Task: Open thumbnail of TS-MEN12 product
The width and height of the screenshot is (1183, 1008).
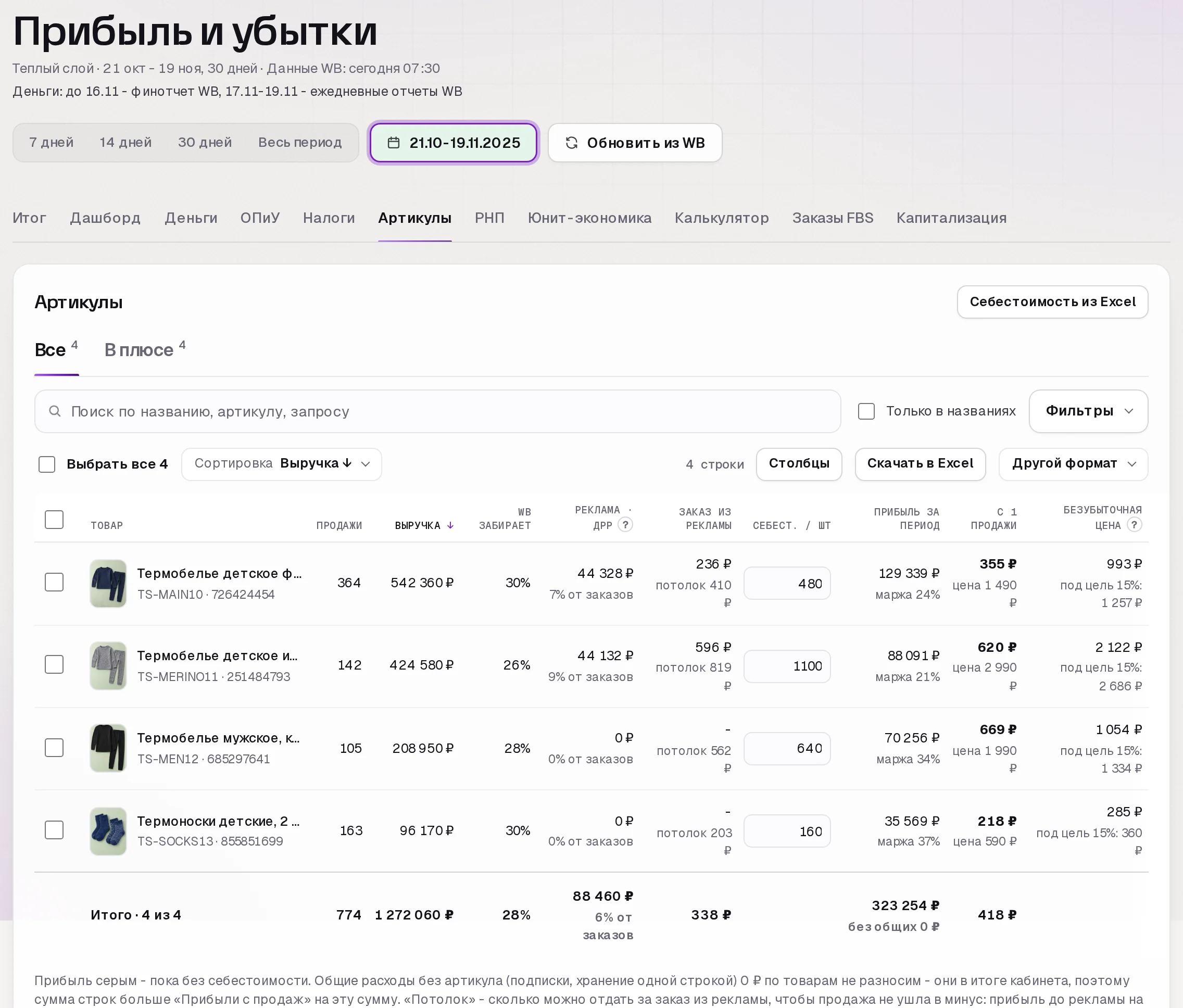Action: click(108, 748)
